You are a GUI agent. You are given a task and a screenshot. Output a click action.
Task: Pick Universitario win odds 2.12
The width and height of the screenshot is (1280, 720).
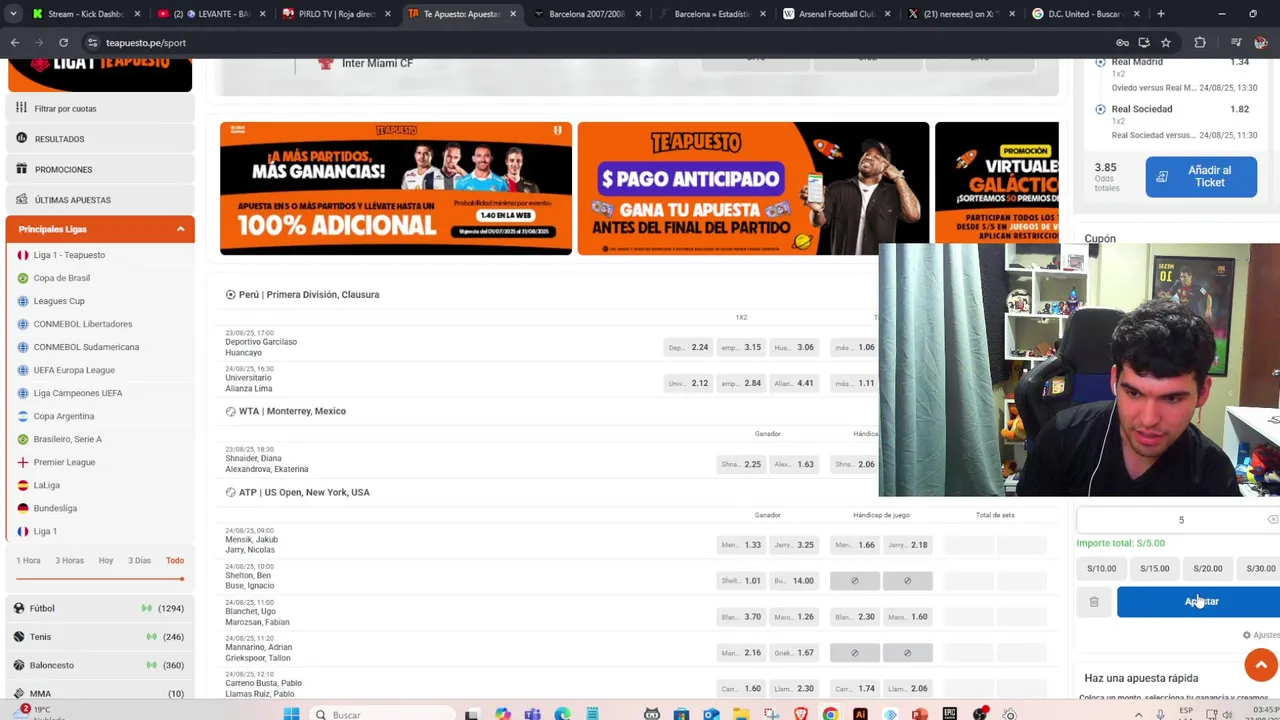click(688, 383)
